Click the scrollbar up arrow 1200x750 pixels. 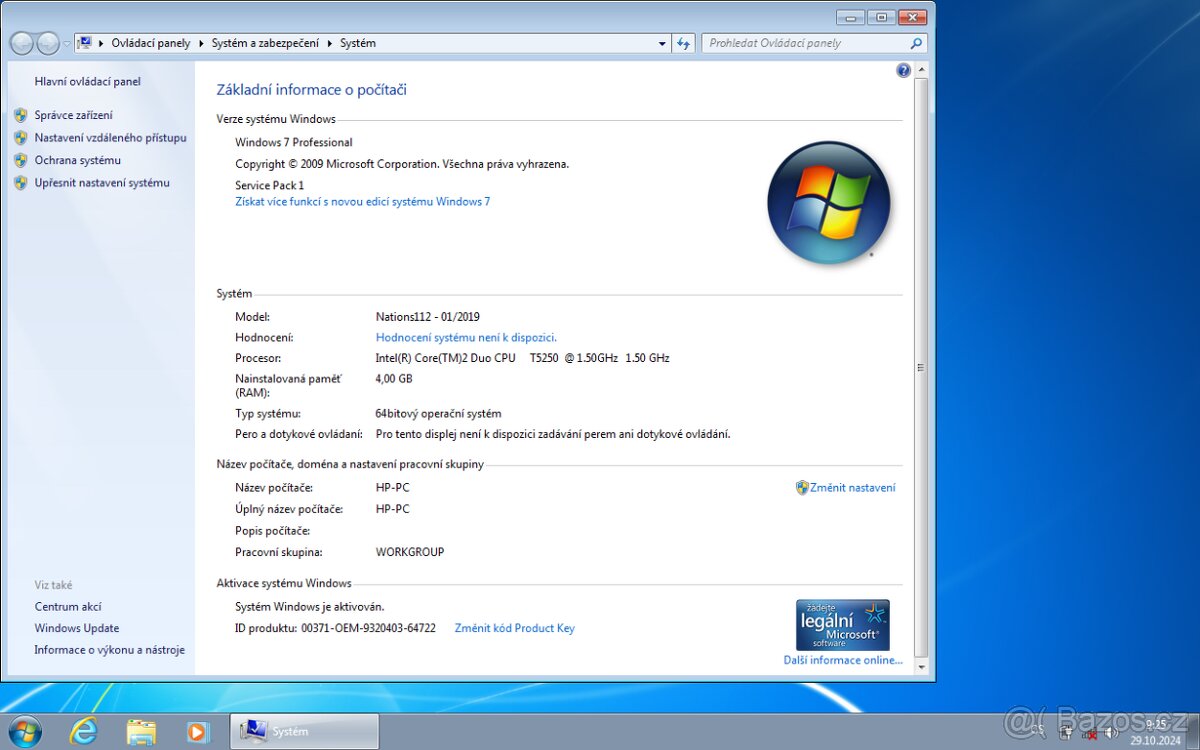tap(922, 70)
